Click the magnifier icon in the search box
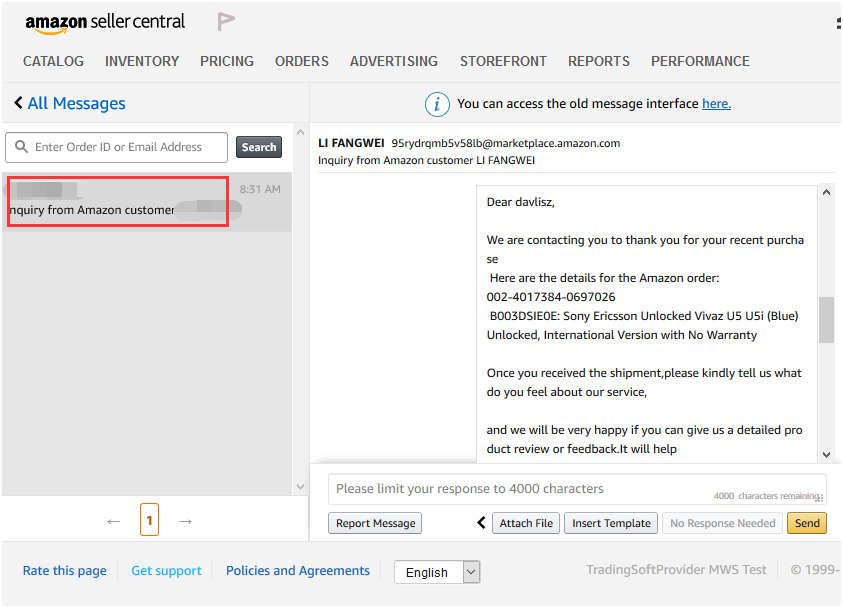This screenshot has width=843, height=608. point(21,147)
